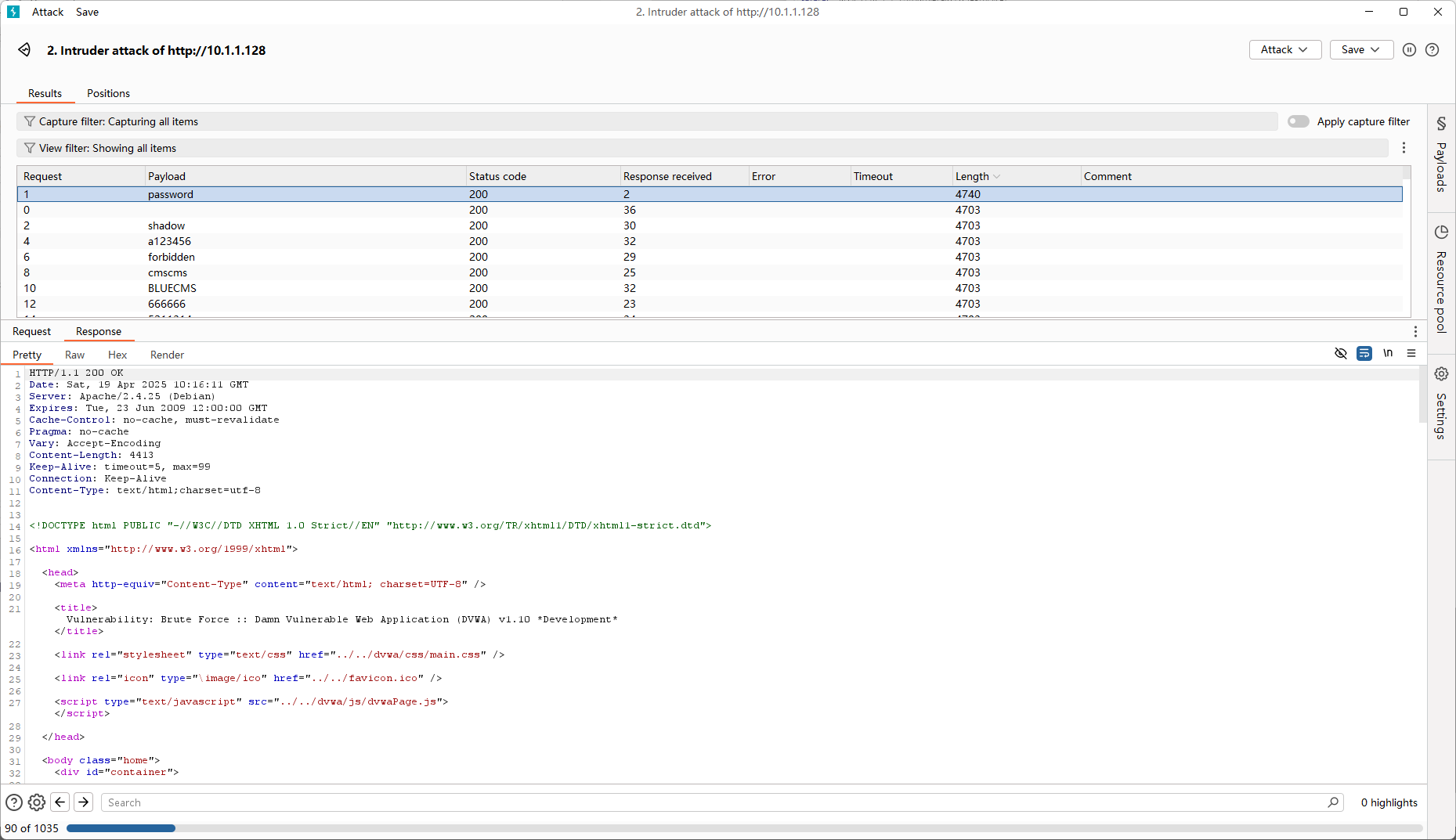Image resolution: width=1456 pixels, height=840 pixels.
Task: Select the Response message tab
Action: coord(99,331)
